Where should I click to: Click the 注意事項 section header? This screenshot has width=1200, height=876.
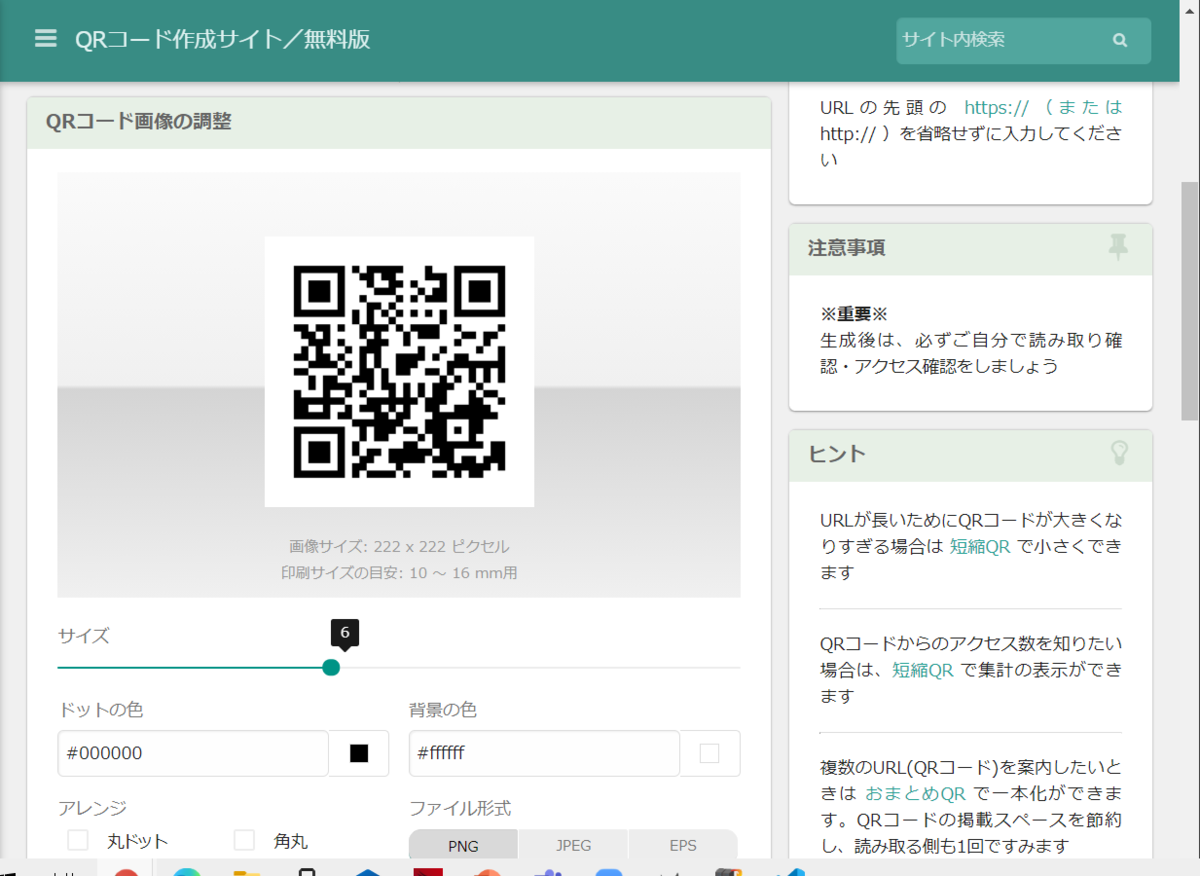click(x=970, y=248)
